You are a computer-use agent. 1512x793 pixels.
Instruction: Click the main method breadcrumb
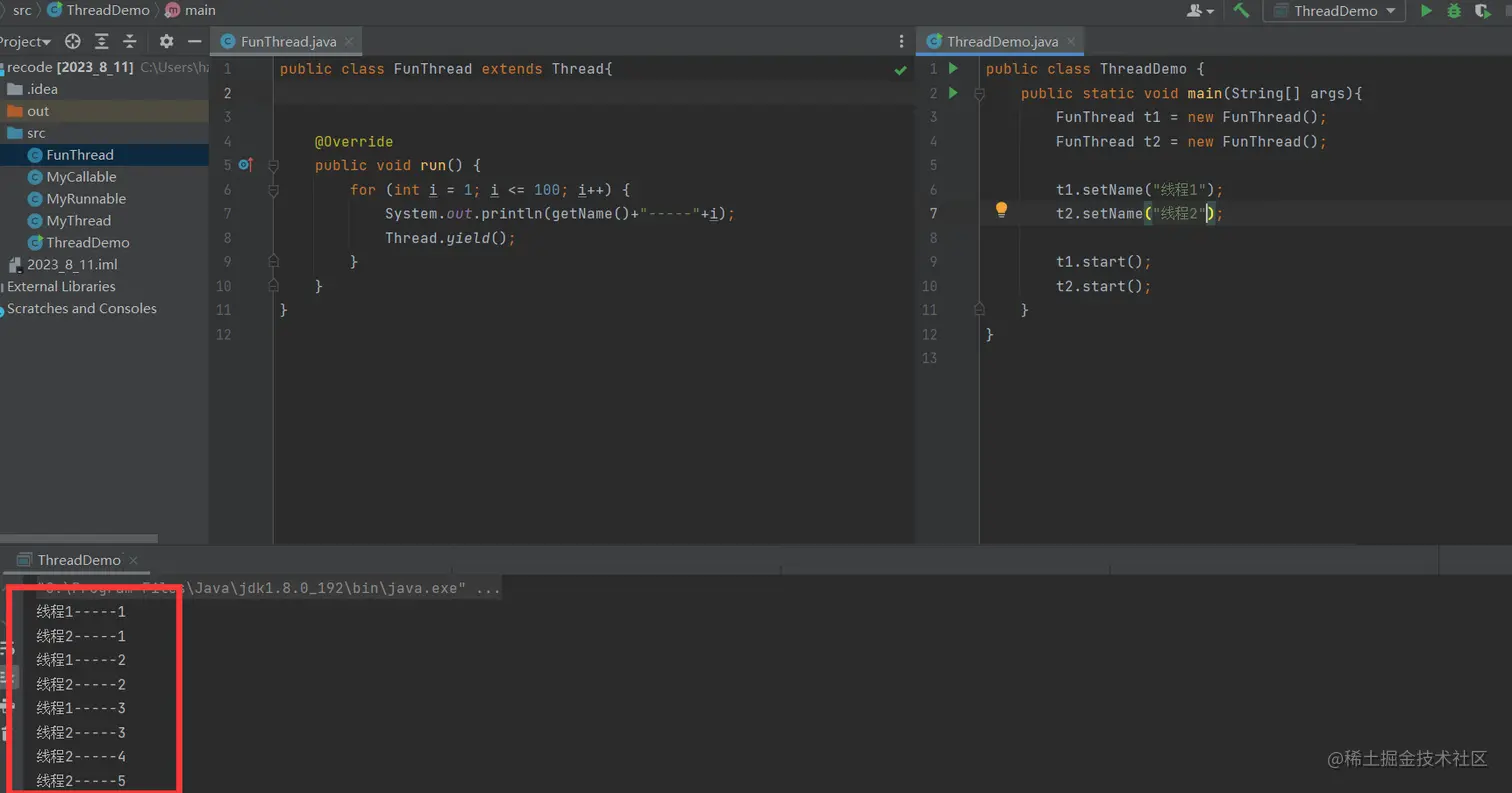[191, 10]
